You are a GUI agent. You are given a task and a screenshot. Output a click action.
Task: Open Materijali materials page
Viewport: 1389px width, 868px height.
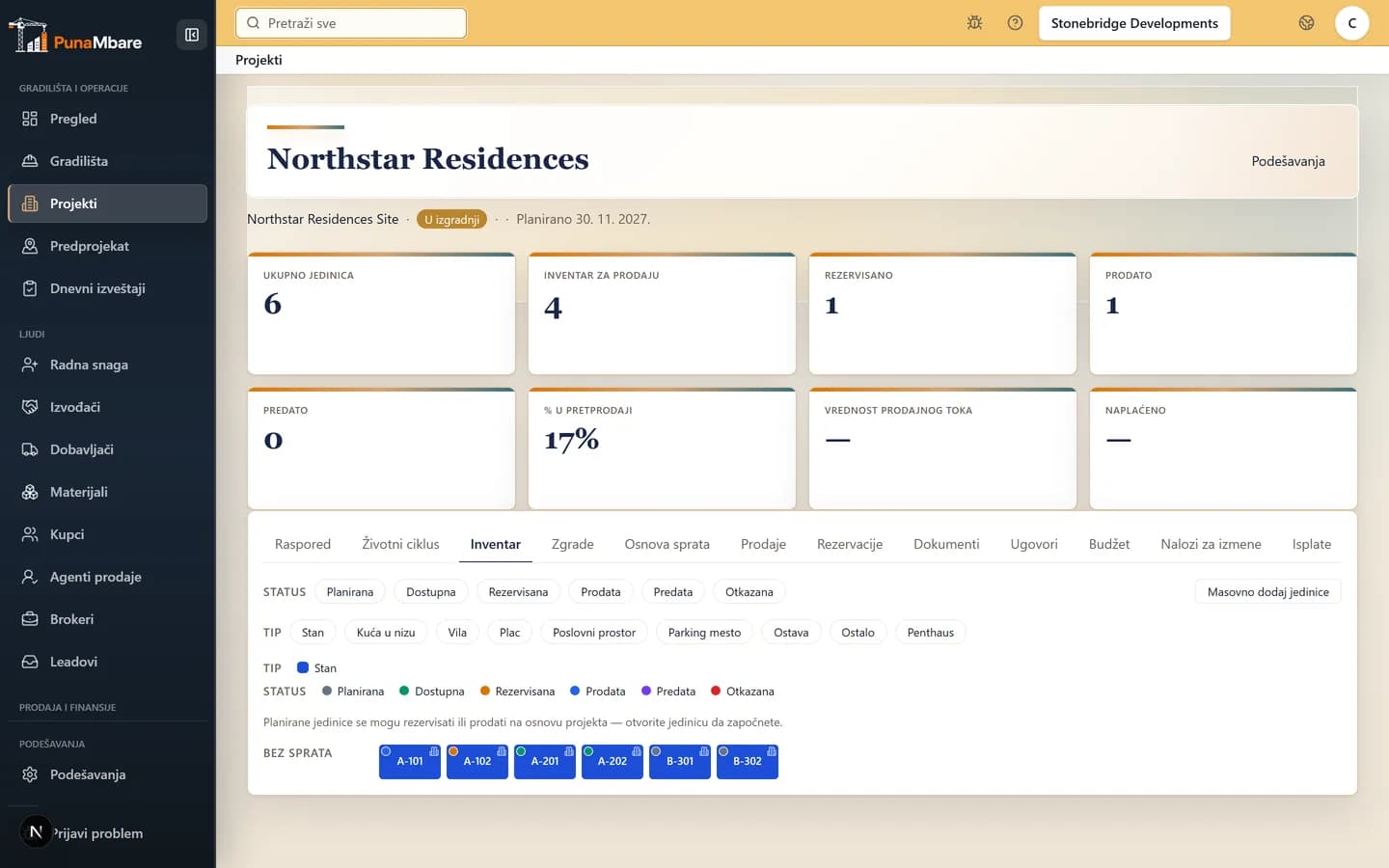click(107, 492)
